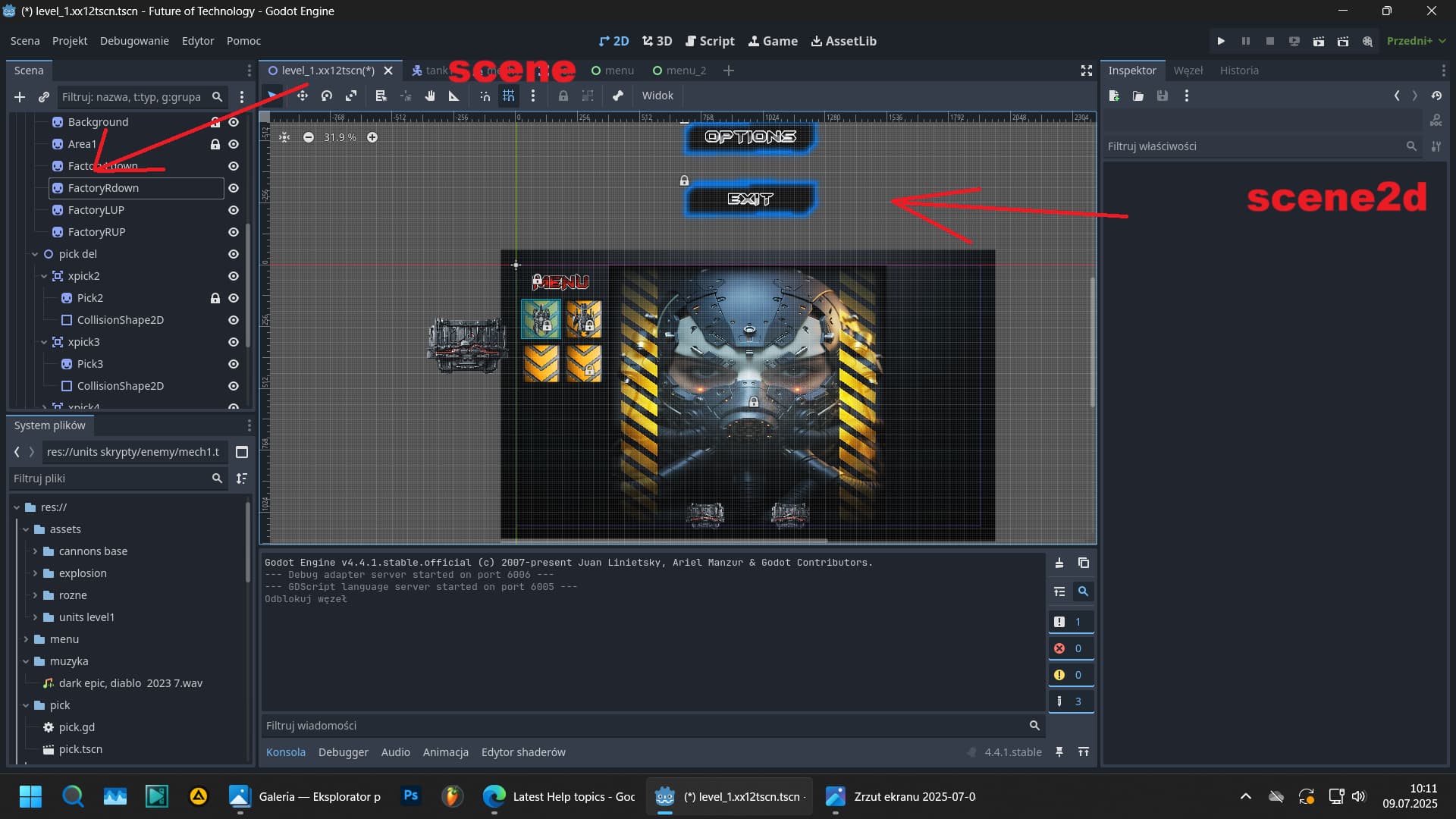The height and width of the screenshot is (819, 1456).
Task: Open Inspector object history icon
Action: (x=1436, y=96)
